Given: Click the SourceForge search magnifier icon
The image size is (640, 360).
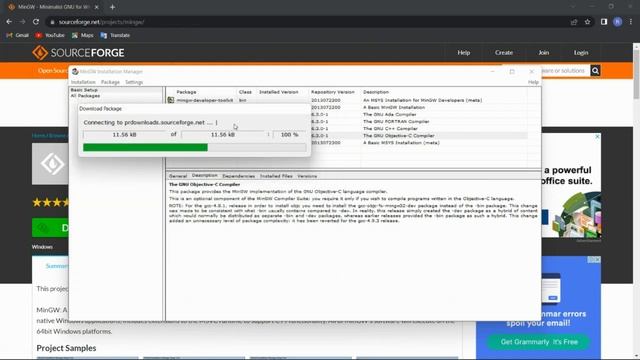Looking at the screenshot, I should tap(595, 71).
